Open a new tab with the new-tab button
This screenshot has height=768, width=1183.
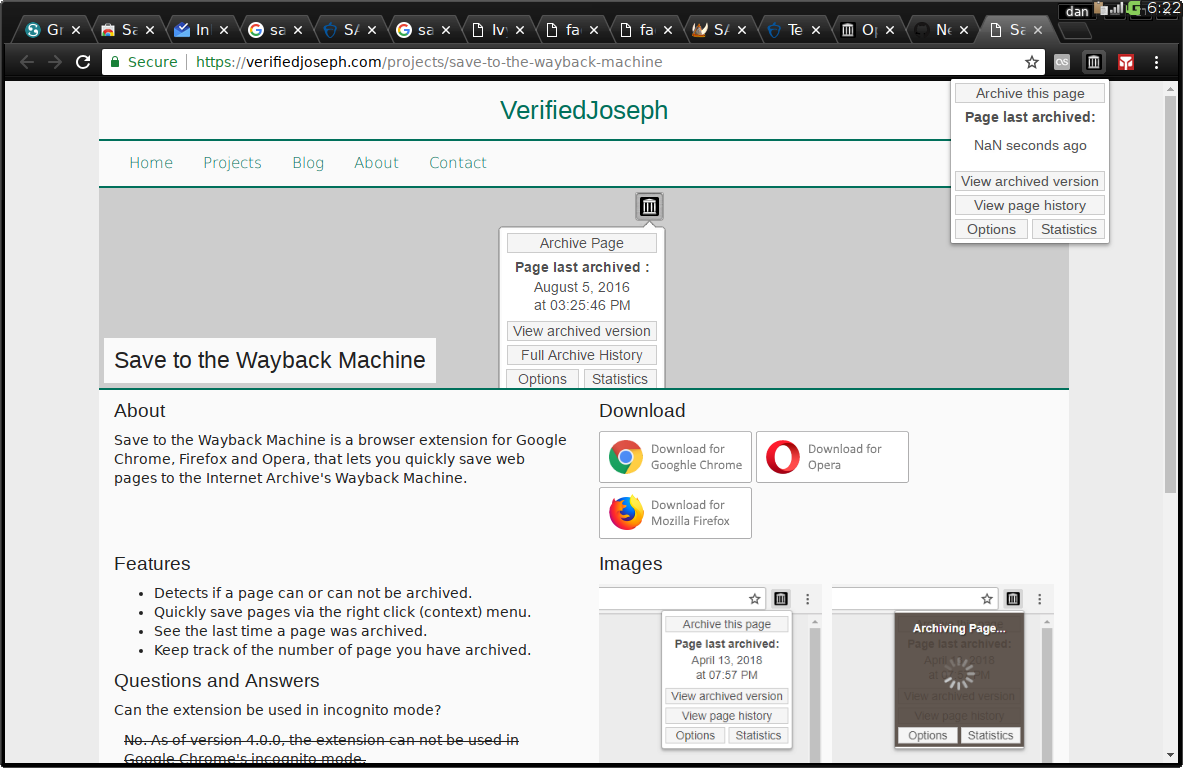click(1075, 31)
